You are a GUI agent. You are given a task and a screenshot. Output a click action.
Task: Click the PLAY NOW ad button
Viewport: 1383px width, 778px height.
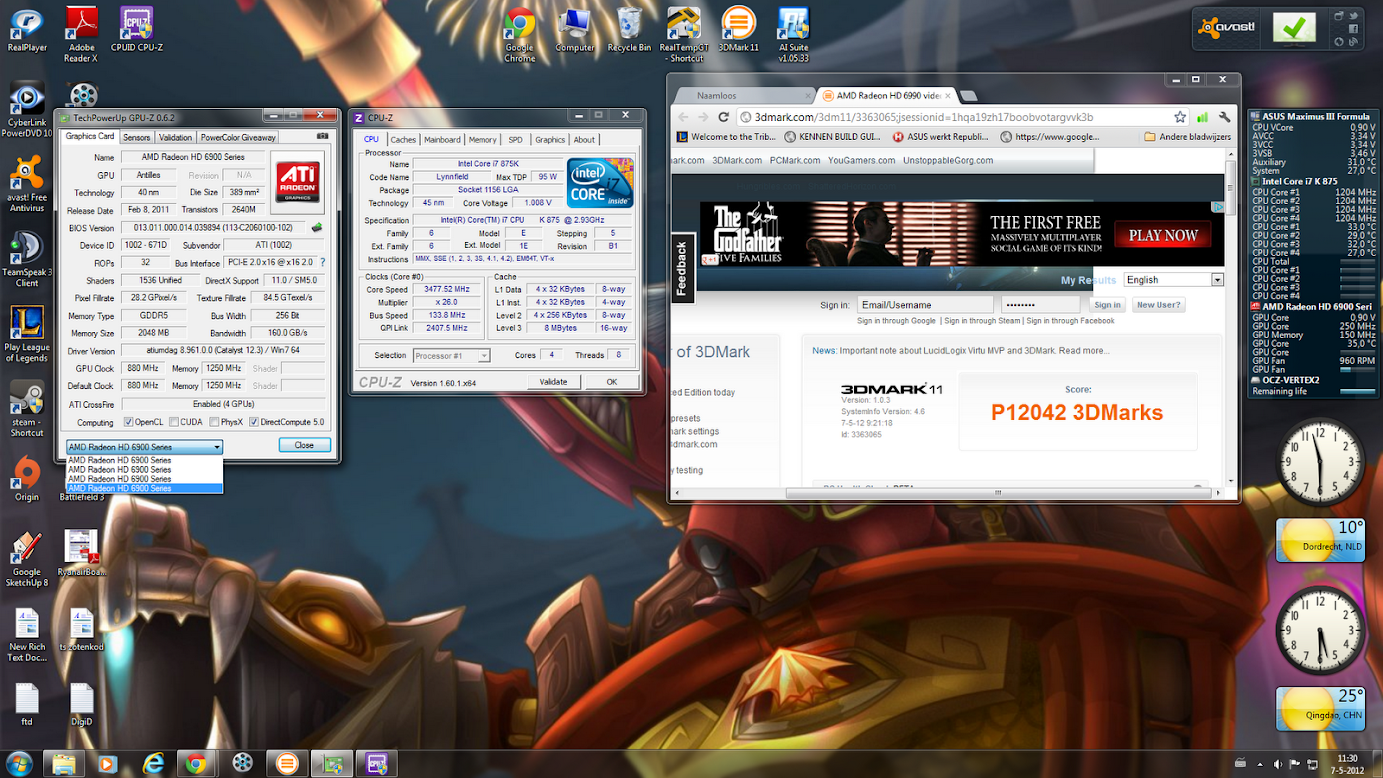tap(1163, 235)
